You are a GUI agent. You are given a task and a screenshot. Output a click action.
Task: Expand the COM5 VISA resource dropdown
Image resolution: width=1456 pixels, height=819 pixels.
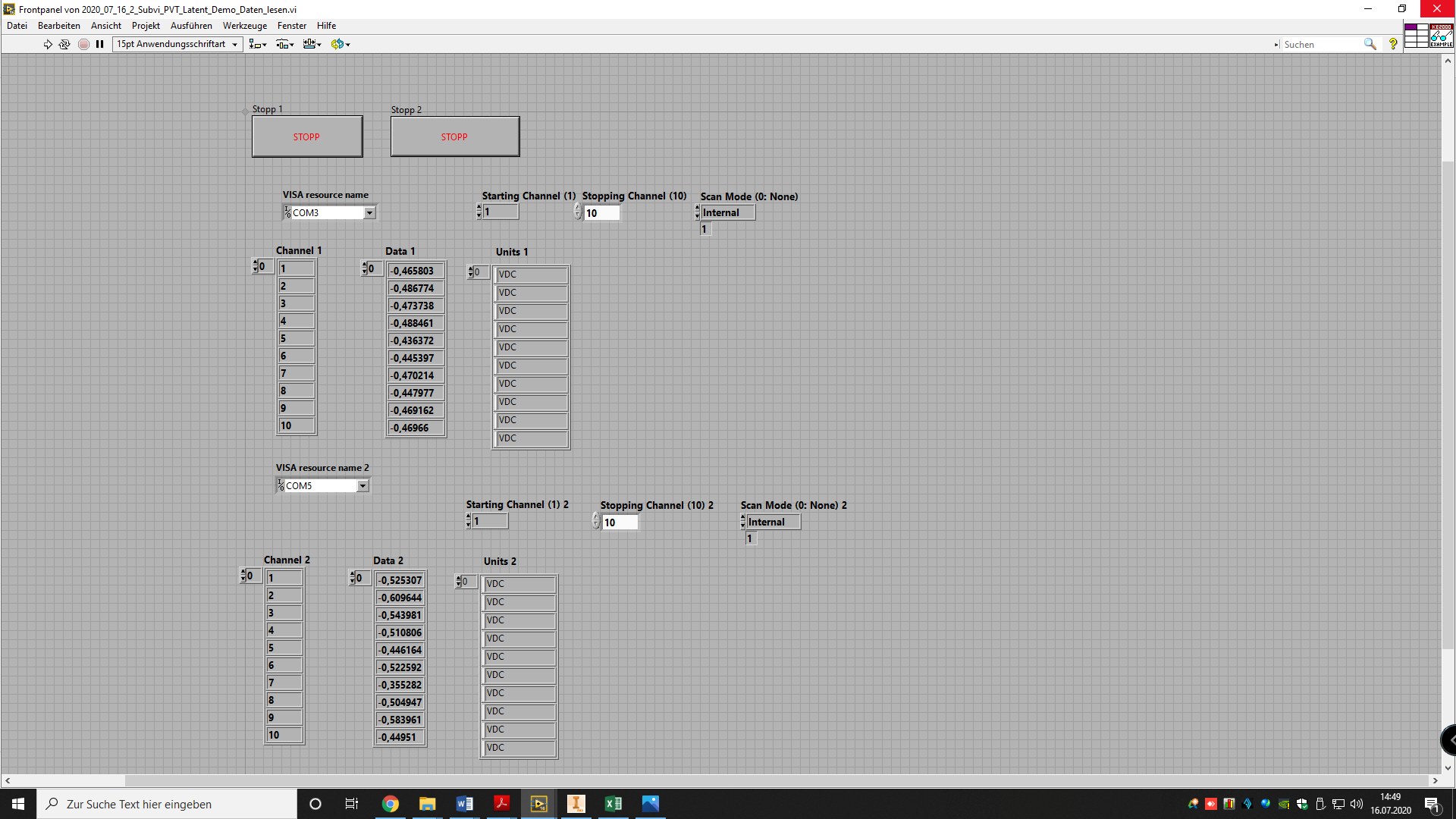tap(362, 486)
